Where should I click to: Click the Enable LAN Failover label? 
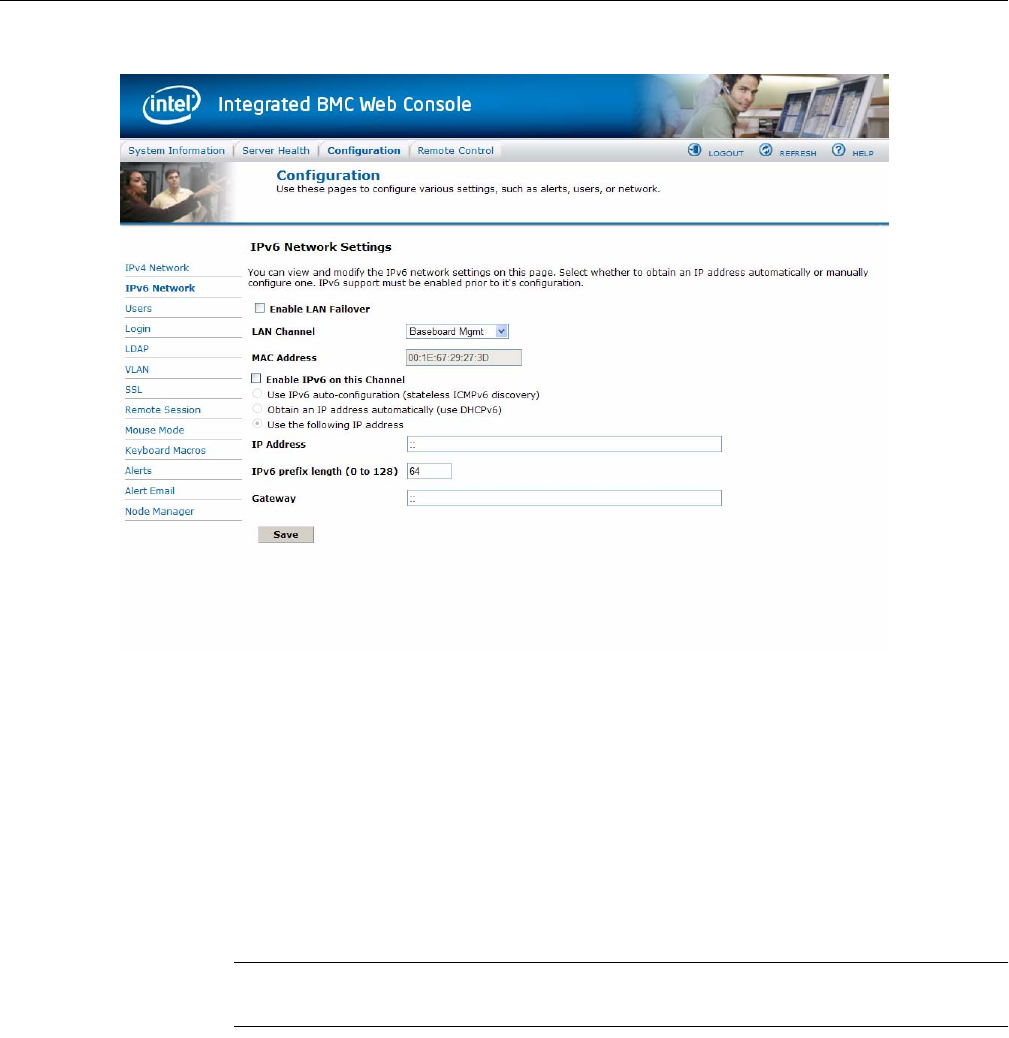(320, 309)
